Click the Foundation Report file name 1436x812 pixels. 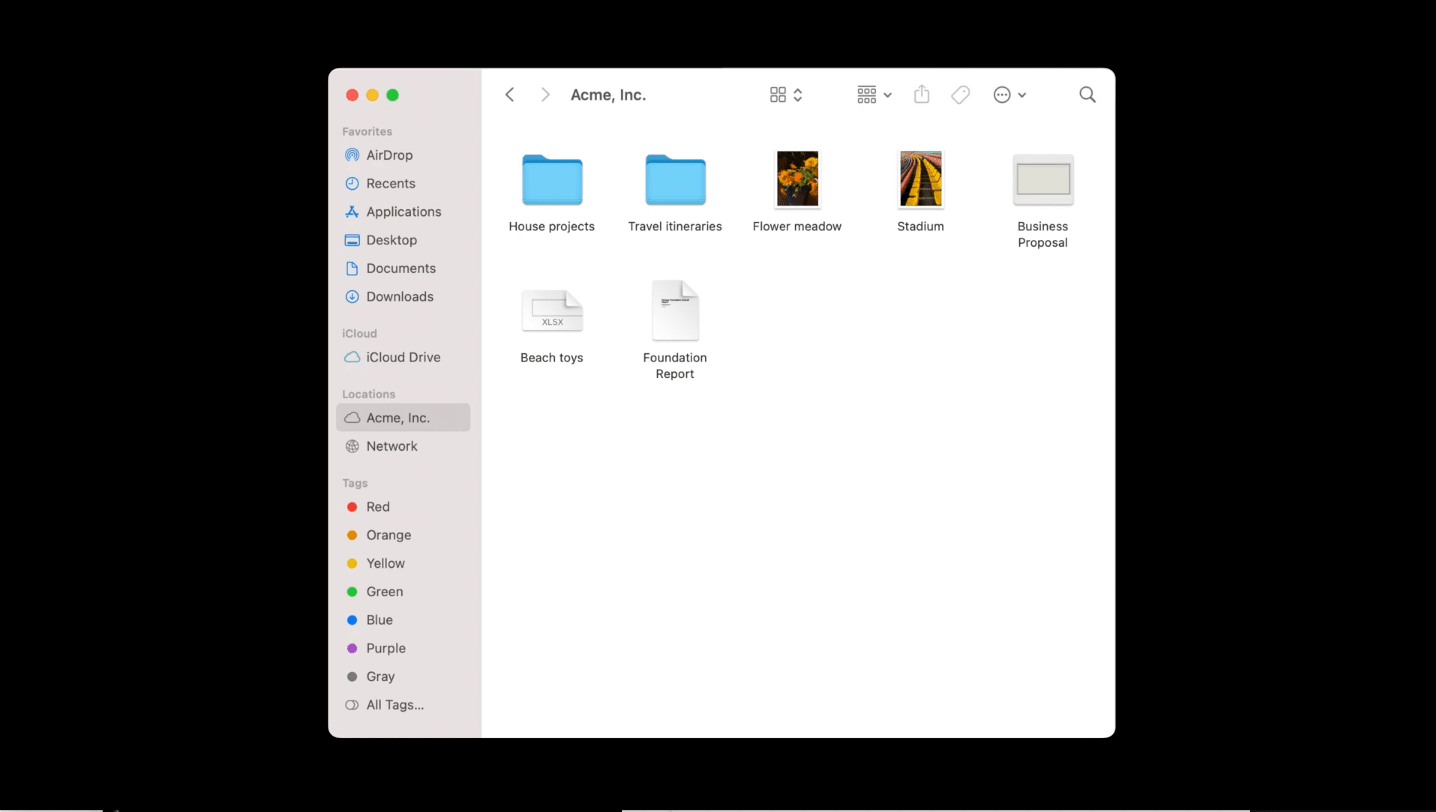(675, 366)
